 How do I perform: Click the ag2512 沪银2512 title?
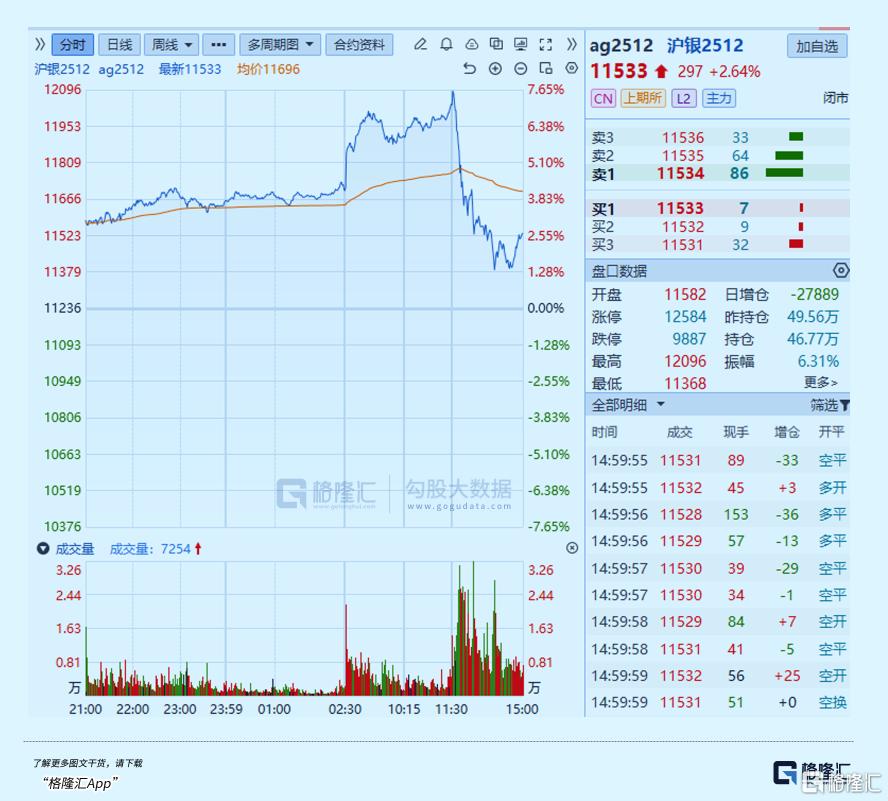667,45
